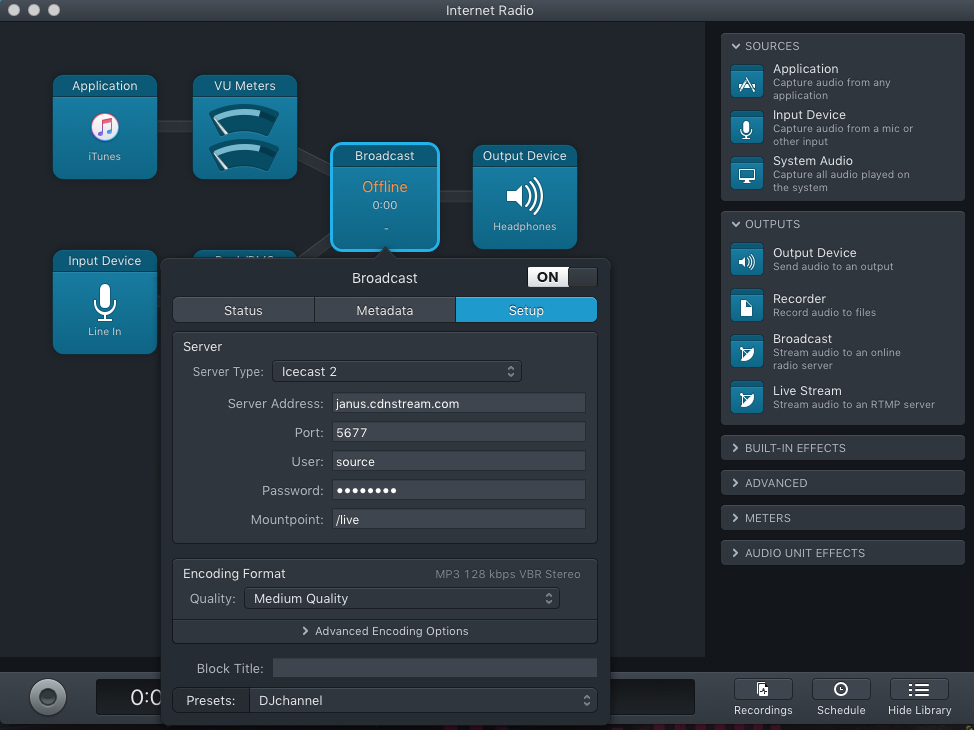Click the speaker icon in Output Device block

click(524, 196)
